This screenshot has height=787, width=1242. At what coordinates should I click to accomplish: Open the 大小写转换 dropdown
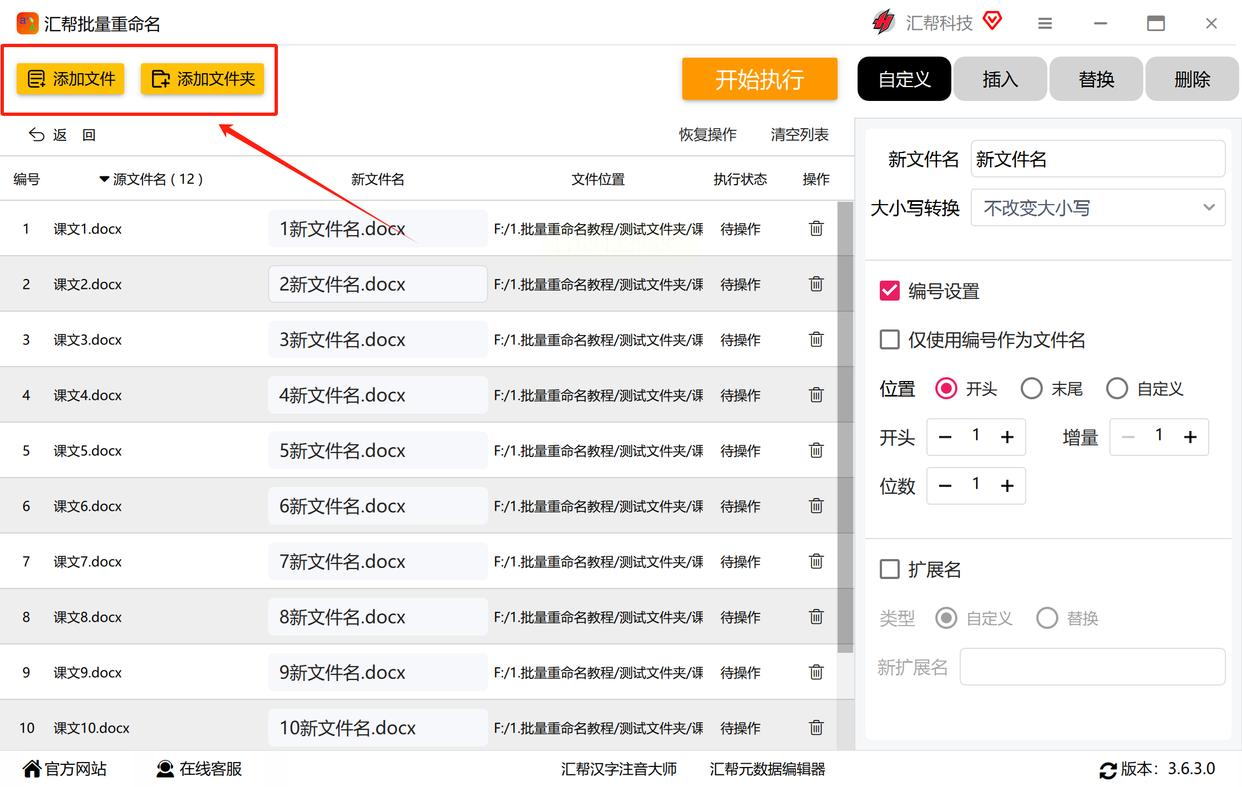pos(1097,208)
